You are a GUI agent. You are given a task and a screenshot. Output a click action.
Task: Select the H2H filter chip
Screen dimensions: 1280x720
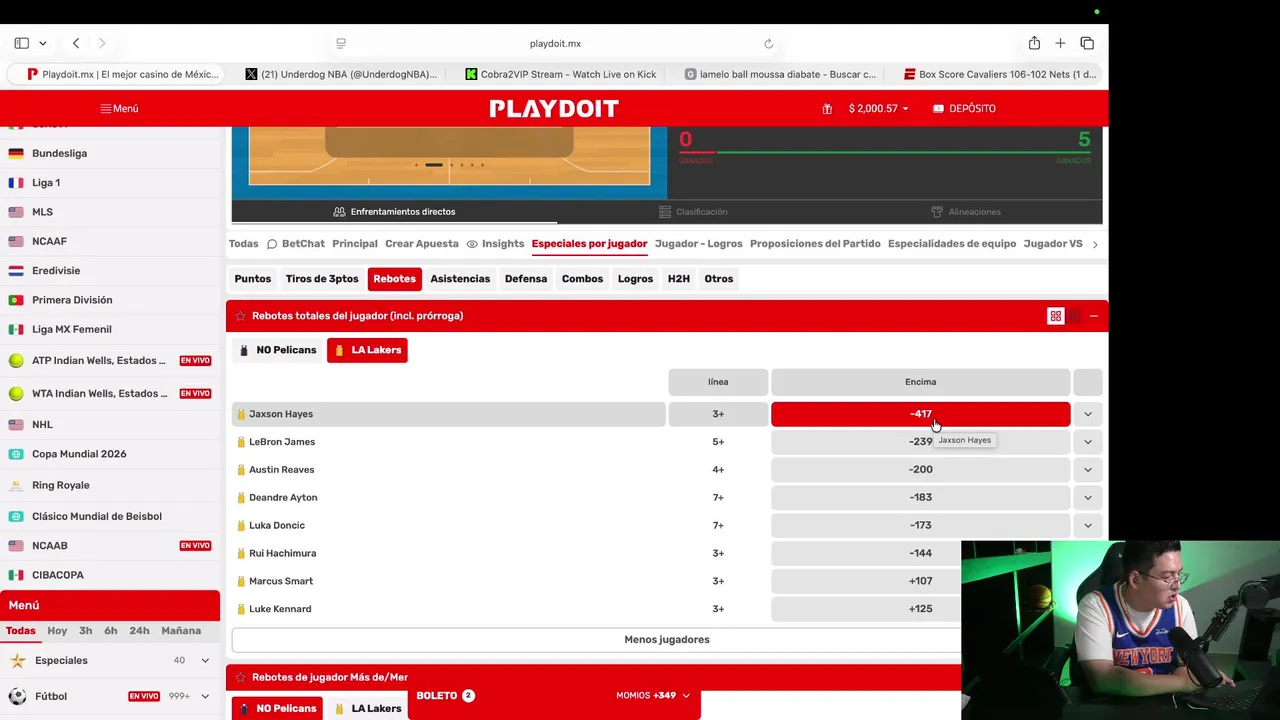pos(679,279)
